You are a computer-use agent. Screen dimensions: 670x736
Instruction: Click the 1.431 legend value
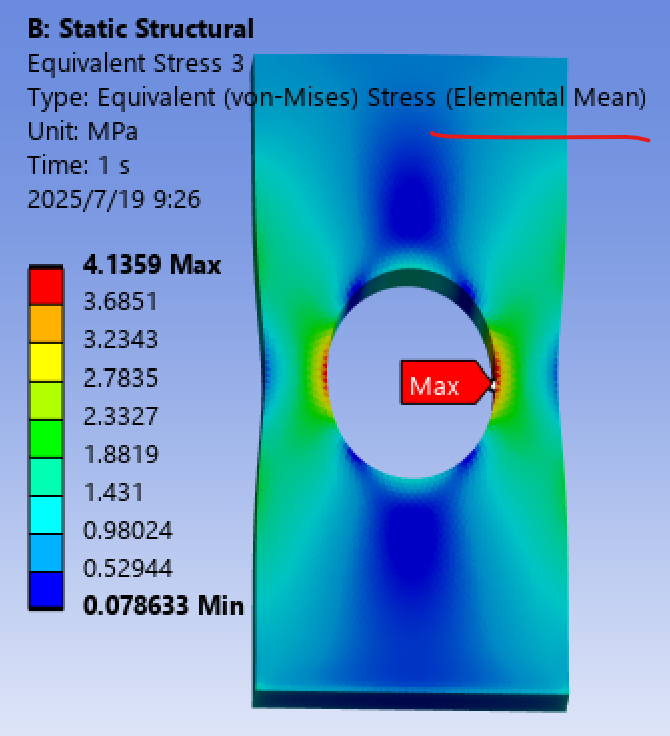coord(113,492)
